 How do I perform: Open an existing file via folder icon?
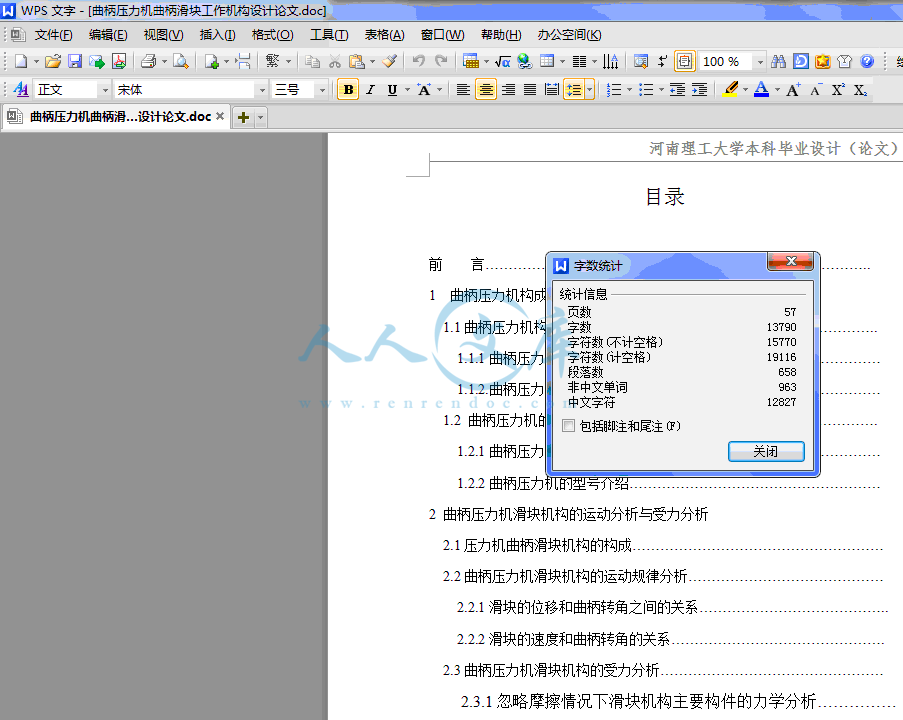point(53,61)
